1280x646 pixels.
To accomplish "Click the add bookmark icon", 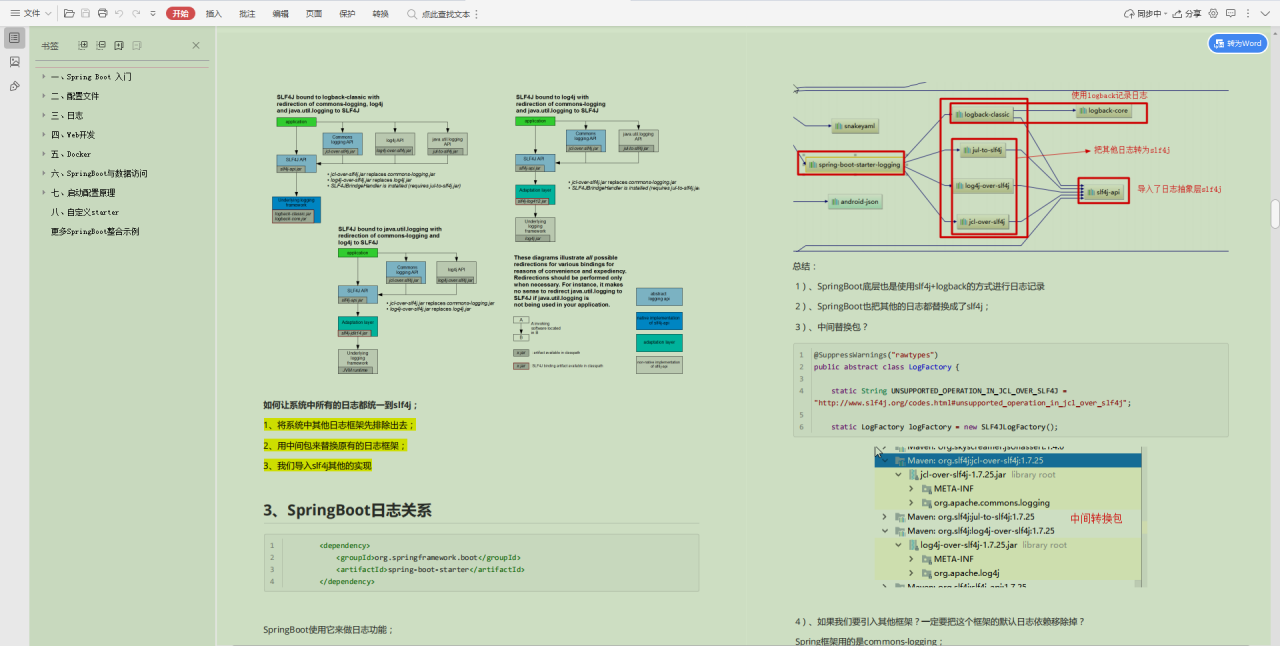I will pyautogui.click(x=119, y=45).
